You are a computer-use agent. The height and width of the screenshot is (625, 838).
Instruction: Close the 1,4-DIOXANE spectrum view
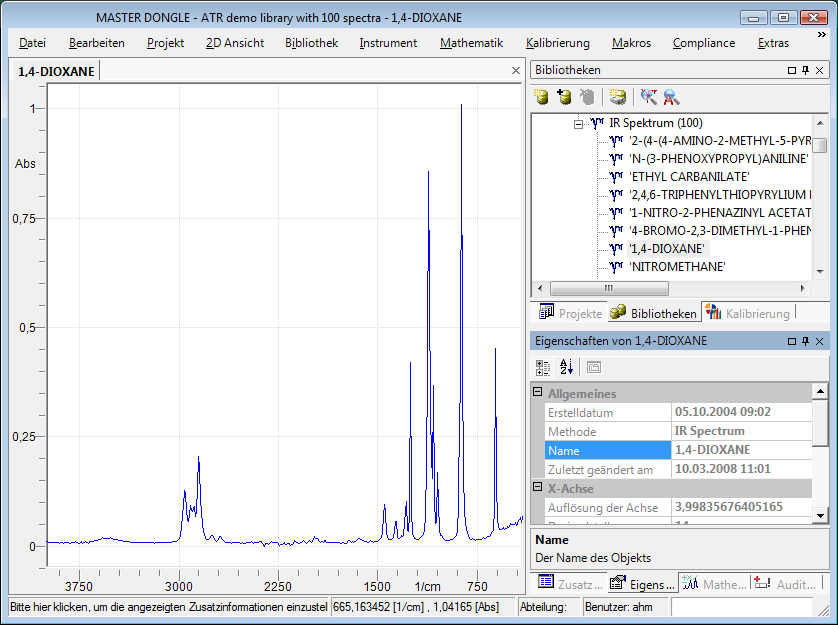click(x=516, y=71)
